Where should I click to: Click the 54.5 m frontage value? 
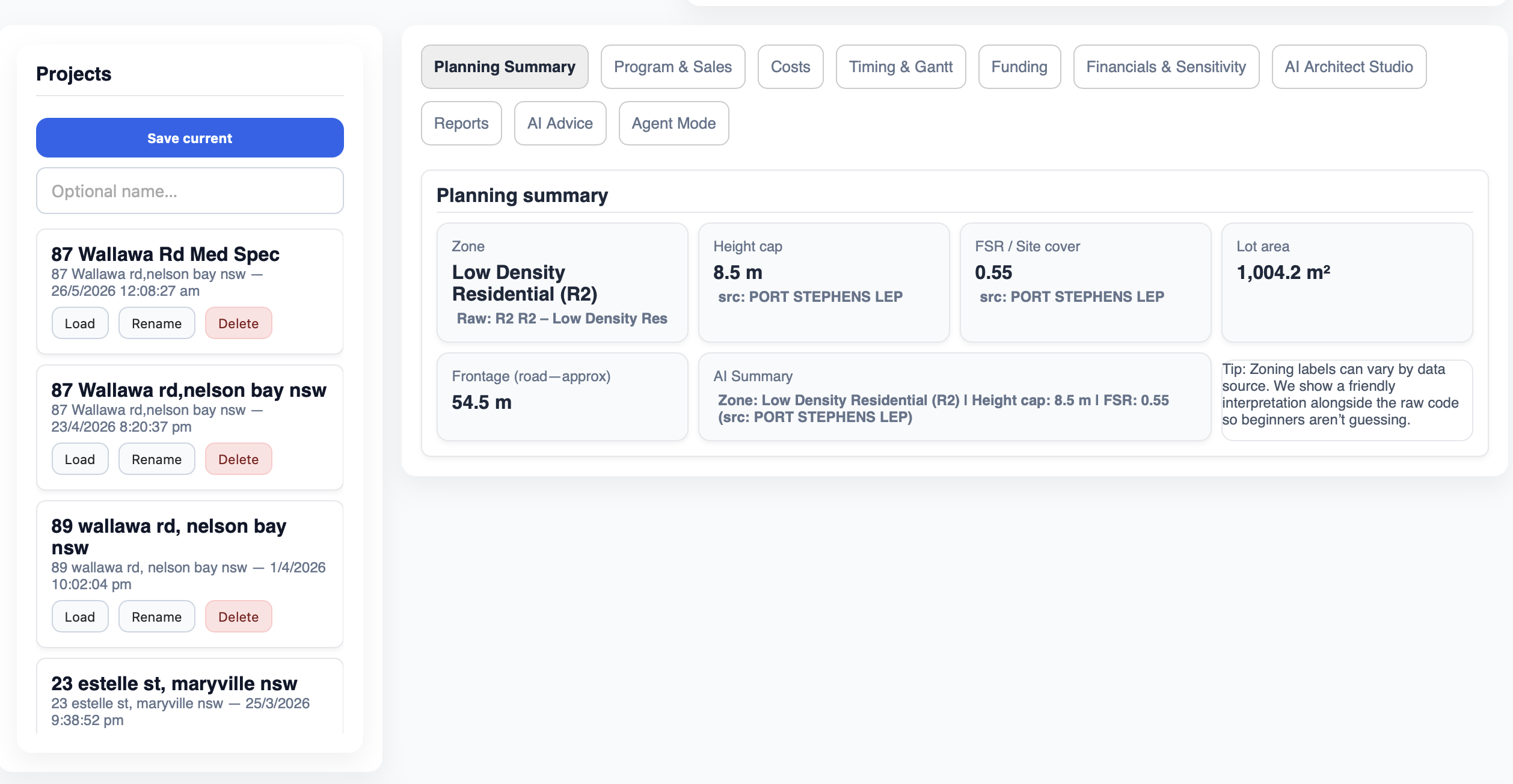[x=482, y=402]
